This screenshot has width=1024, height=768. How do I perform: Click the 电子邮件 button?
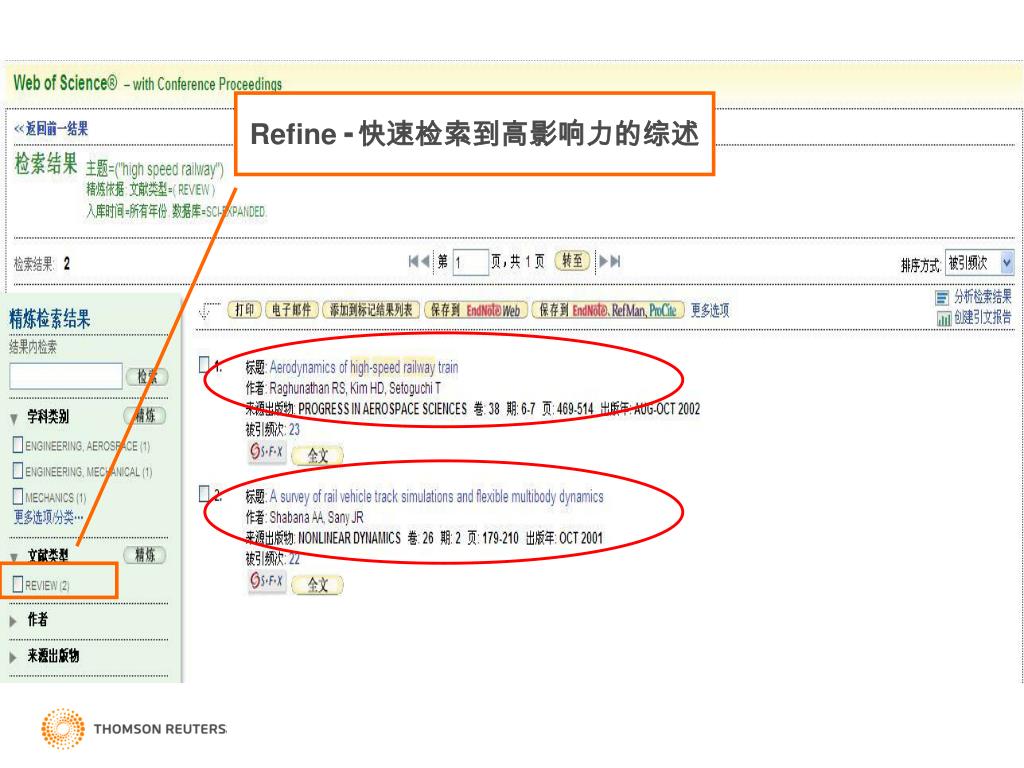(x=291, y=310)
